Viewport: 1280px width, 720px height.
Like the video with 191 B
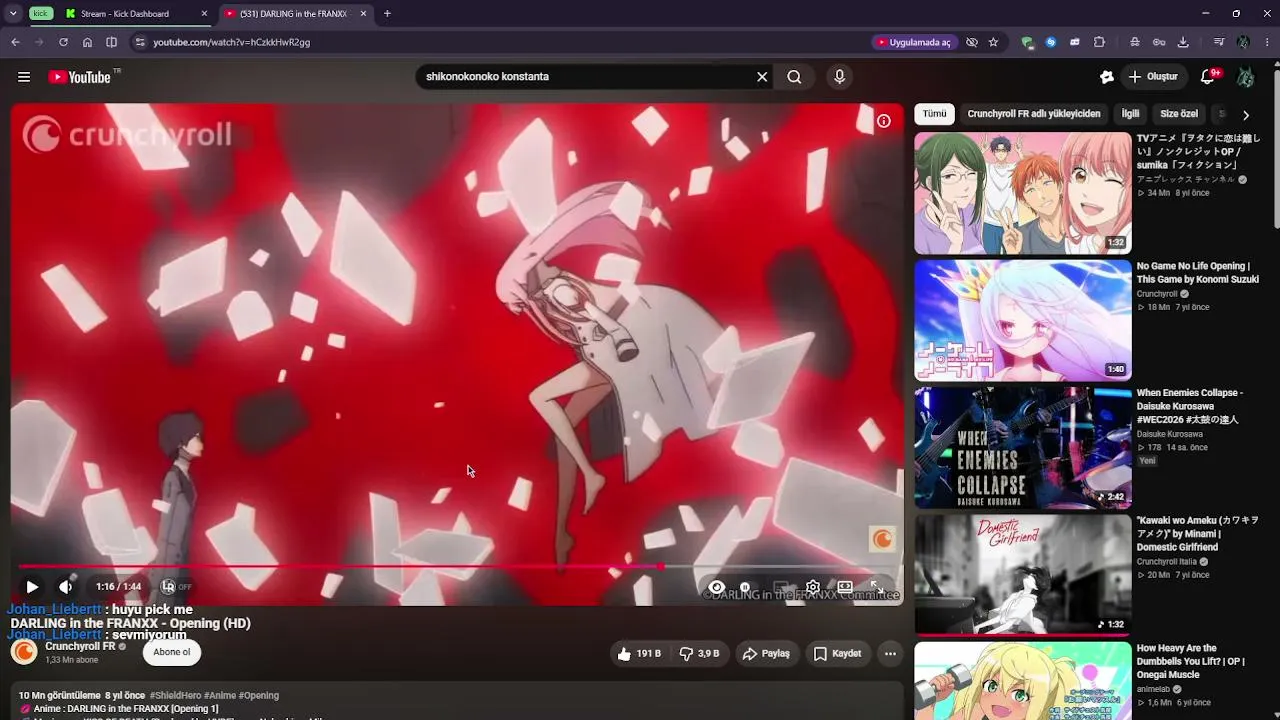tap(639, 654)
